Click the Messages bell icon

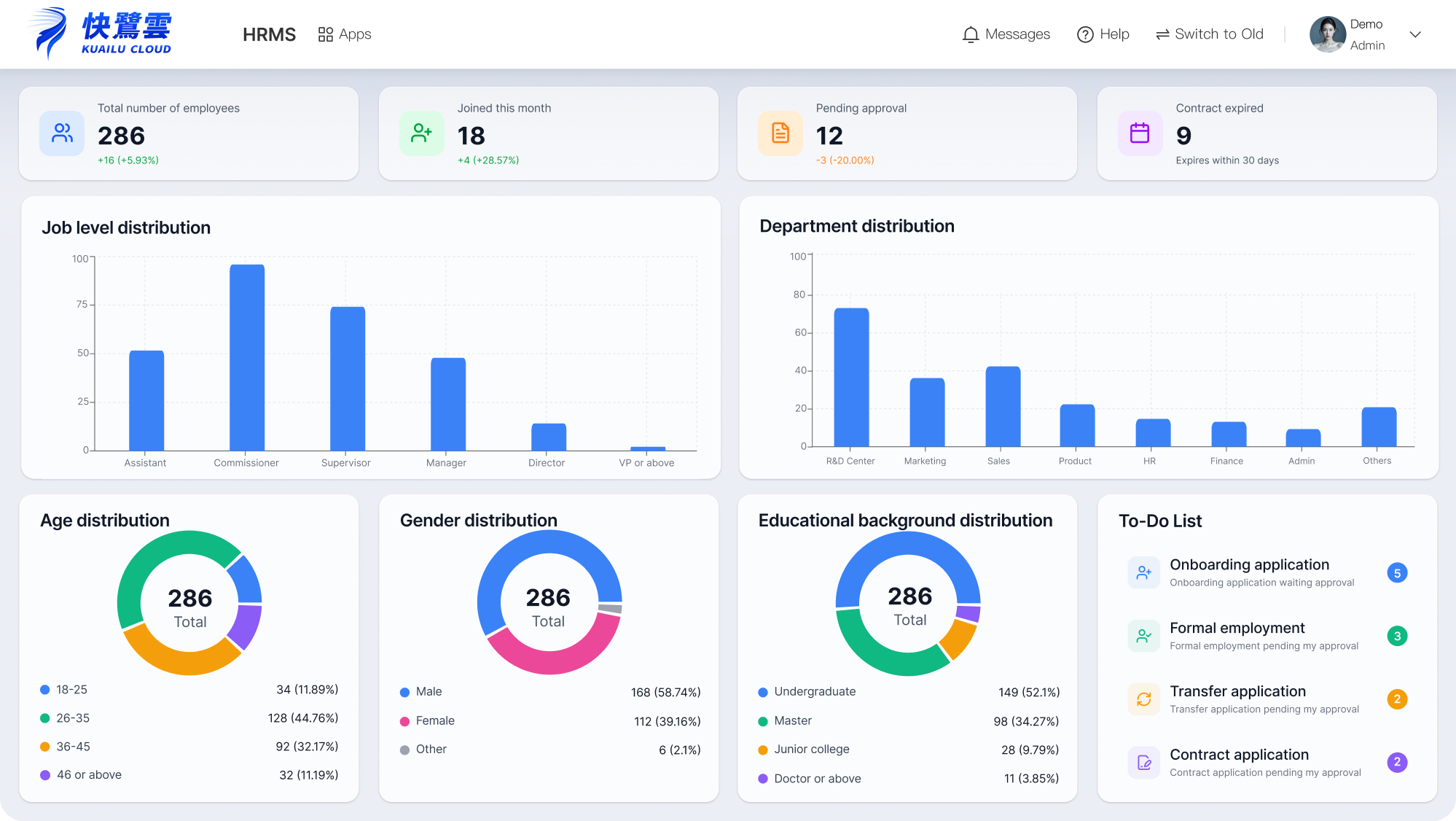[x=970, y=34]
